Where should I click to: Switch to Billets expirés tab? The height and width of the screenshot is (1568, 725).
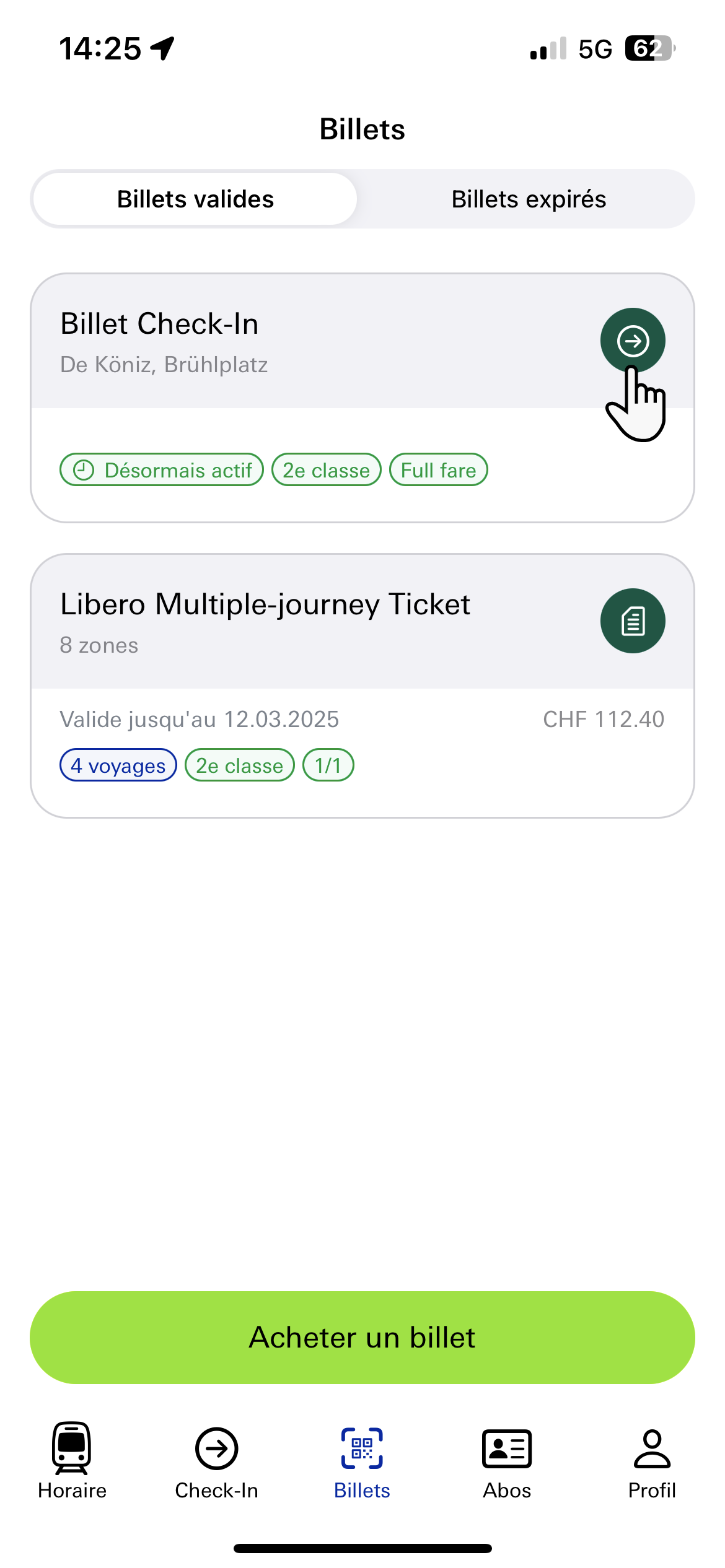(529, 199)
